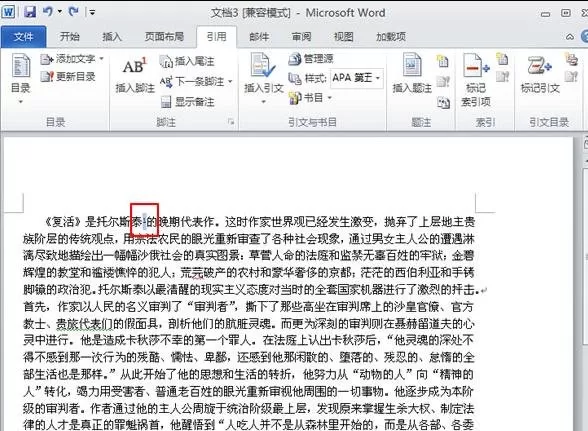Click 显示备注 label
588x431 pixels.
[195, 102]
